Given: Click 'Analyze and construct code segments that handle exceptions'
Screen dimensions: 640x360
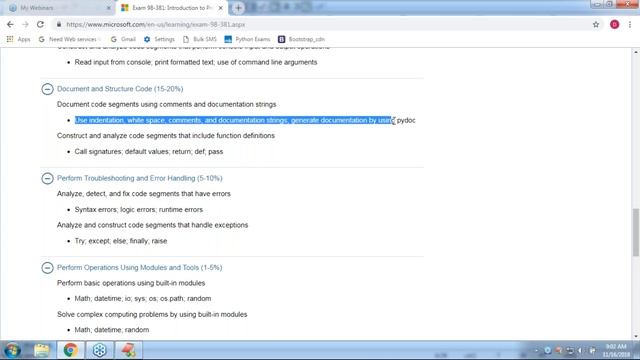Looking at the screenshot, I should (152, 225).
